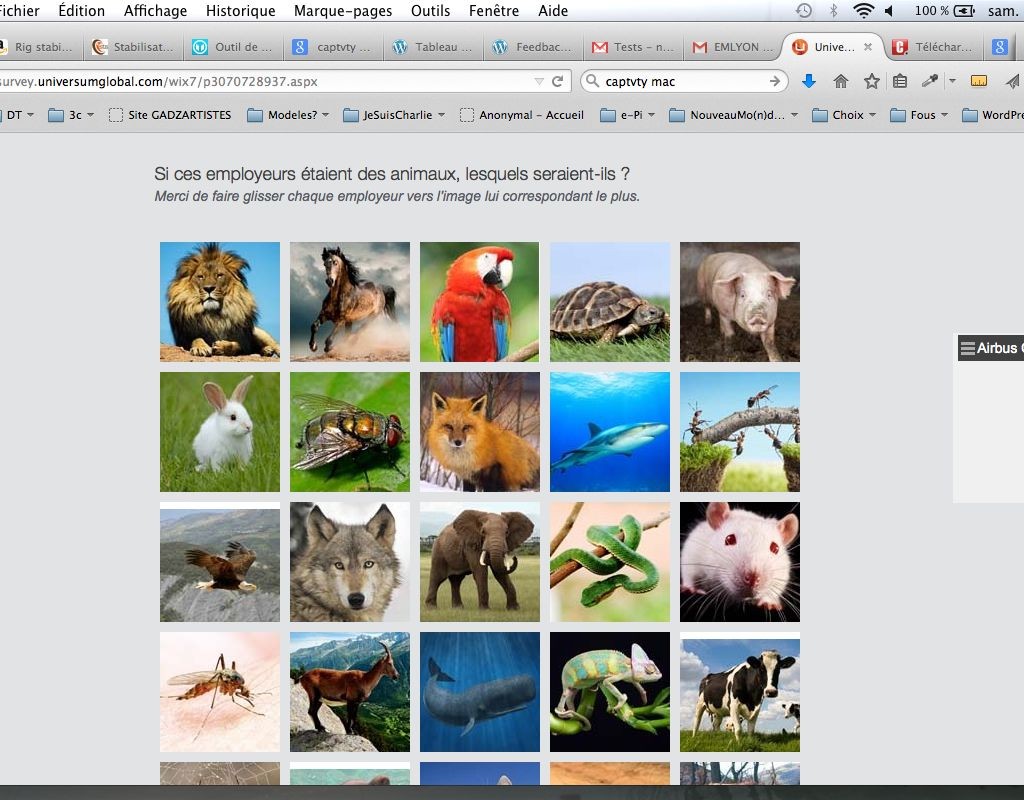Open the bookmarks list icon
1024x800 pixels.
[900, 81]
